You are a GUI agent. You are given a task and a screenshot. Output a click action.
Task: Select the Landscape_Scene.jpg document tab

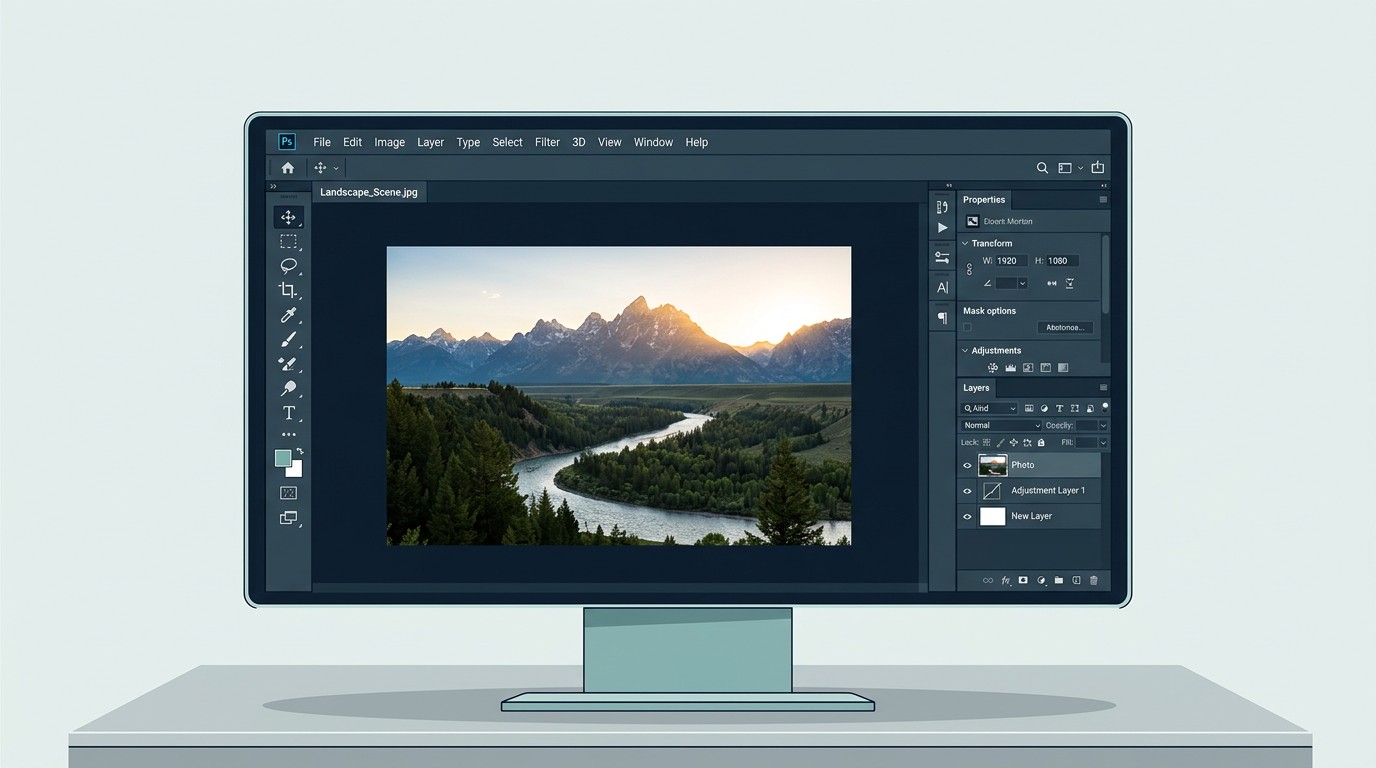point(369,192)
